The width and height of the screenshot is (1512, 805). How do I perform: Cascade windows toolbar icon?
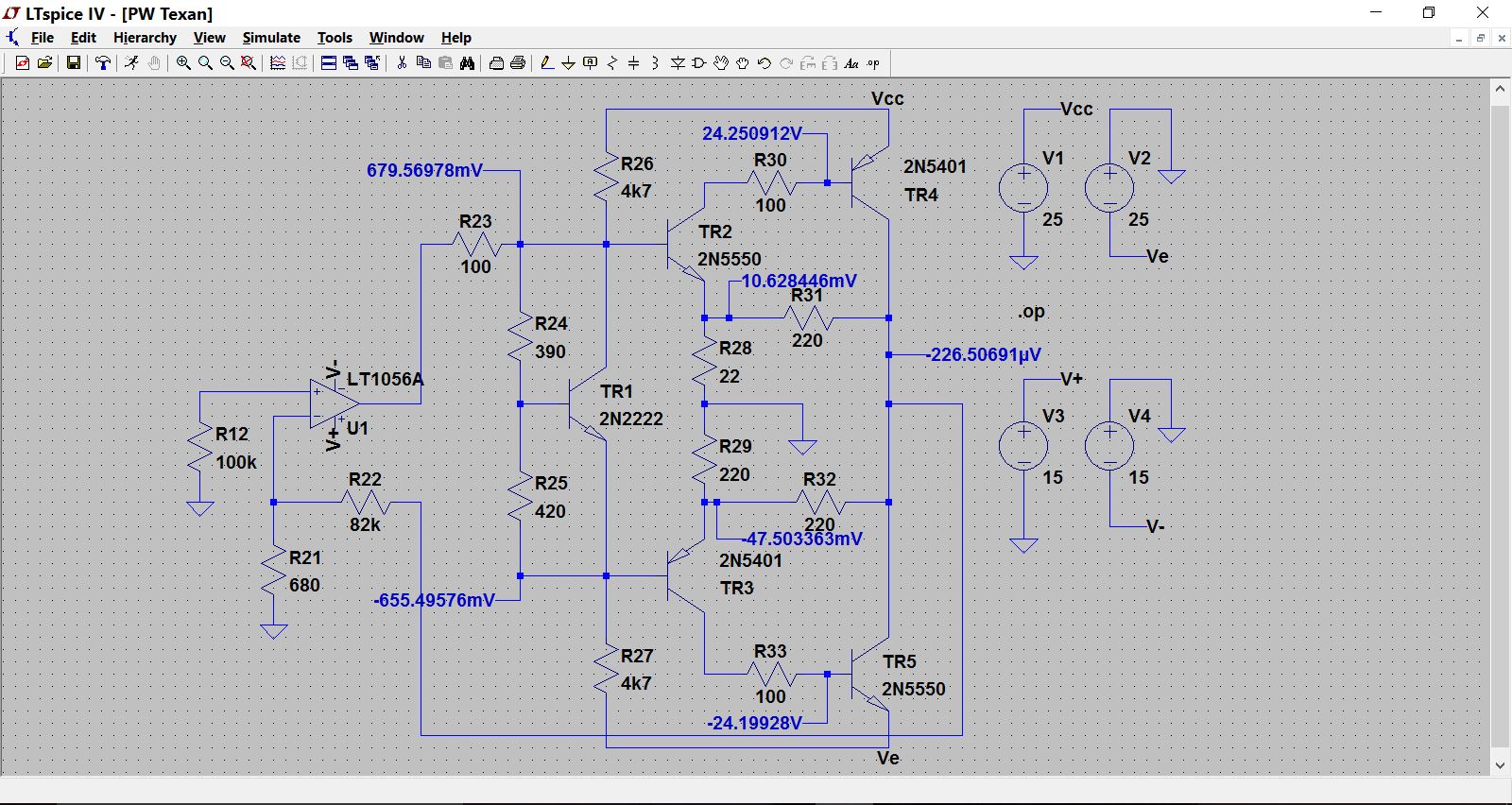[x=351, y=63]
